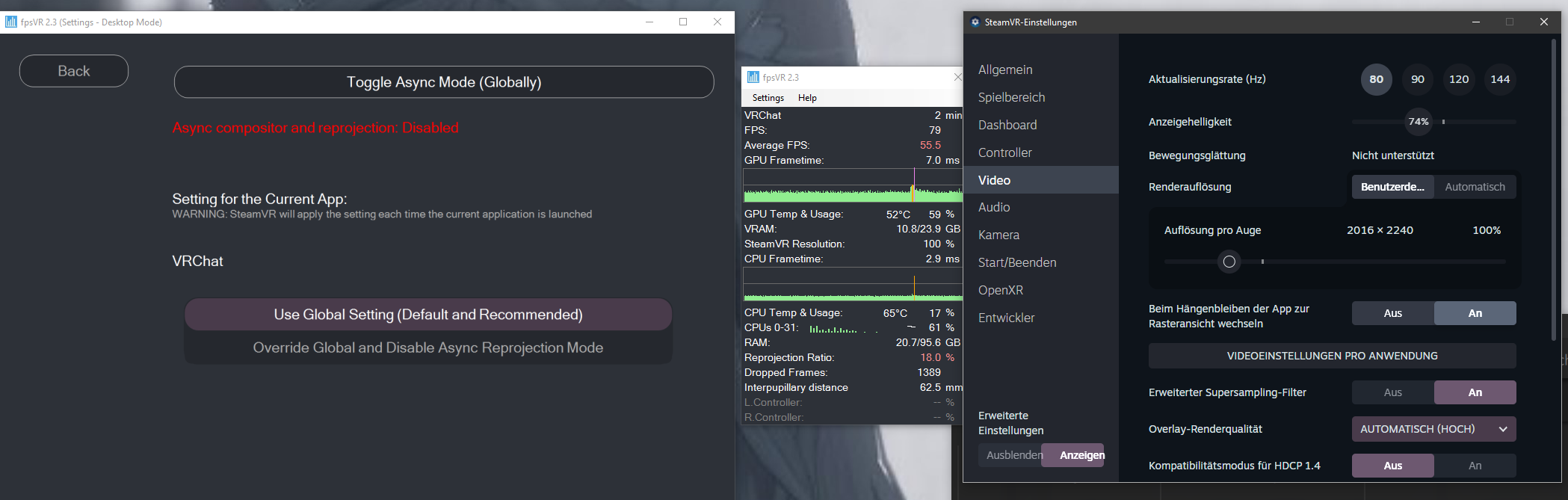1568x500 pixels.
Task: Open the Help menu in fpsVR
Action: click(x=807, y=98)
